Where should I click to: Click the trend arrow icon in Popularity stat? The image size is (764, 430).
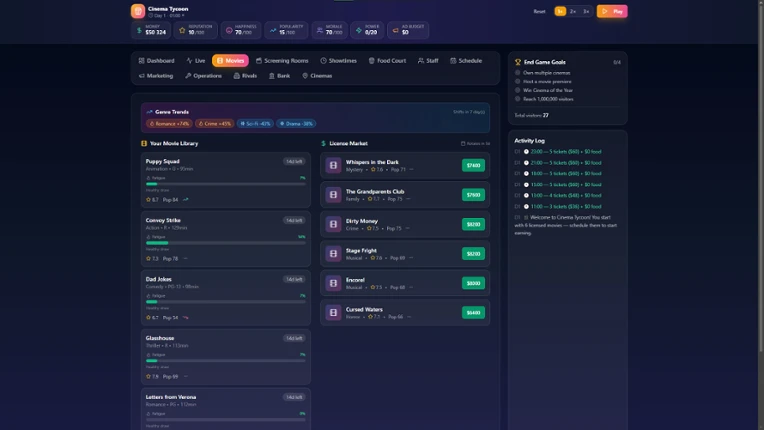point(273,30)
